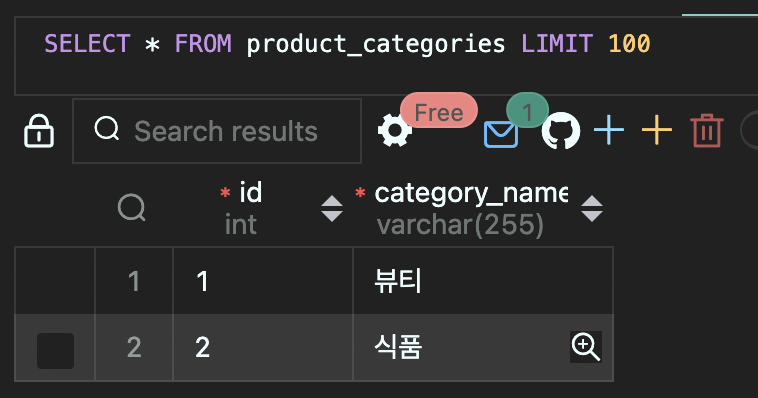The height and width of the screenshot is (398, 758).
Task: Sort by the id column arrows
Action: point(332,208)
